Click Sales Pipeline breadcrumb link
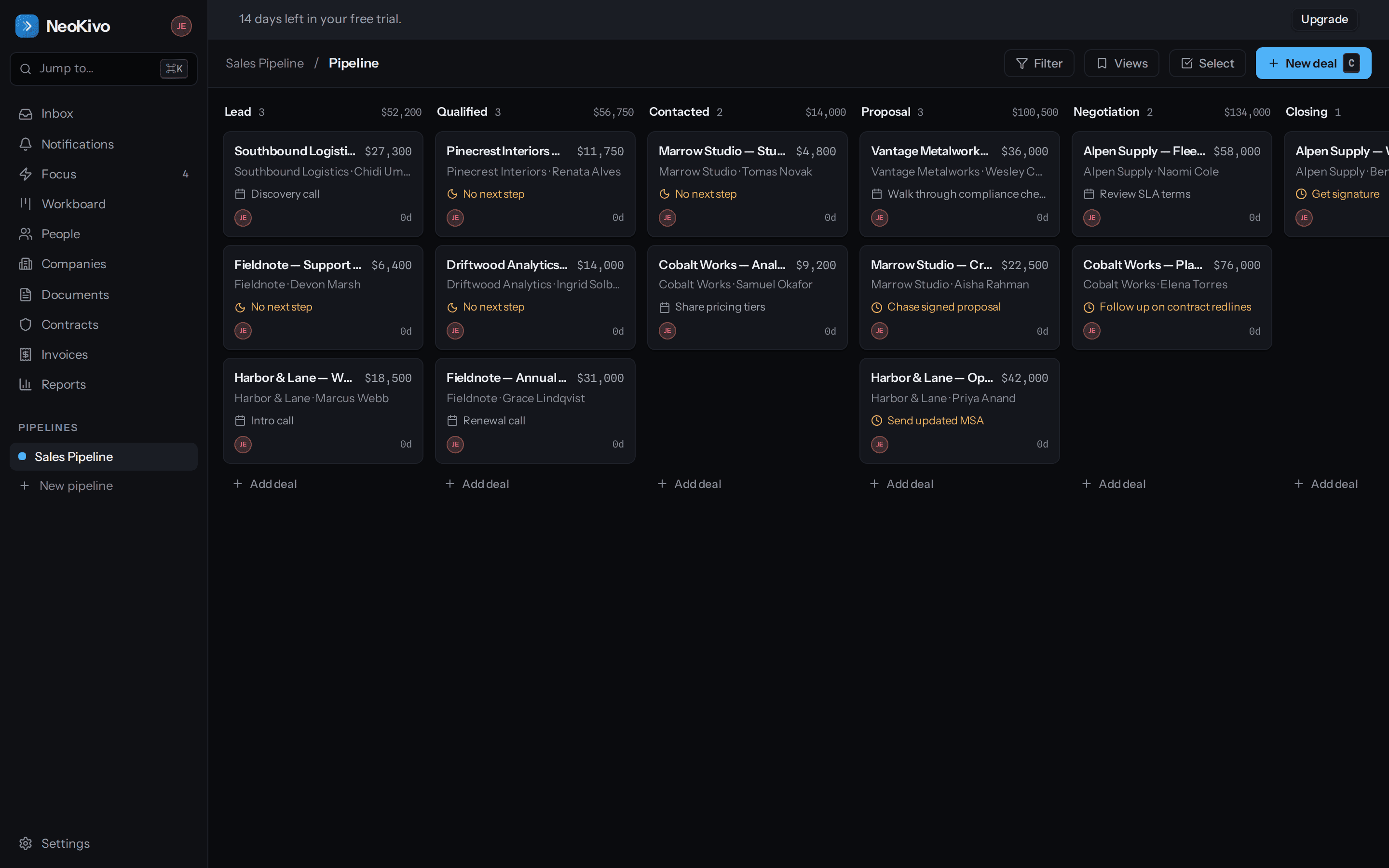1389x868 pixels. pos(265,63)
